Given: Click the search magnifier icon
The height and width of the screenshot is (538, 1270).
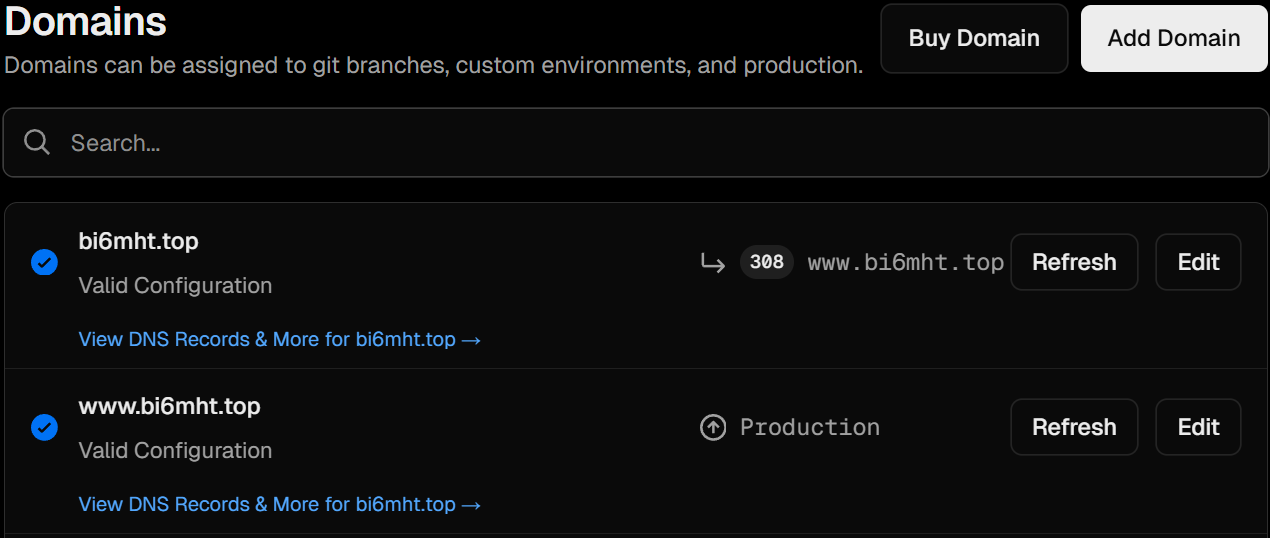Looking at the screenshot, I should coord(37,143).
